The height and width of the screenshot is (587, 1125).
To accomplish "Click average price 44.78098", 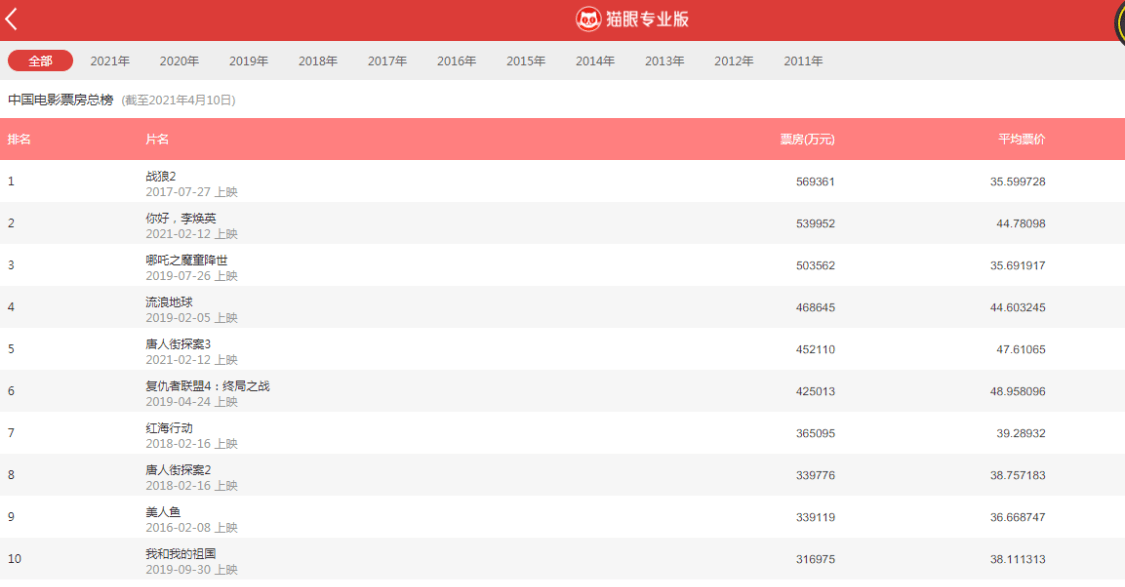I will pyautogui.click(x=1020, y=224).
